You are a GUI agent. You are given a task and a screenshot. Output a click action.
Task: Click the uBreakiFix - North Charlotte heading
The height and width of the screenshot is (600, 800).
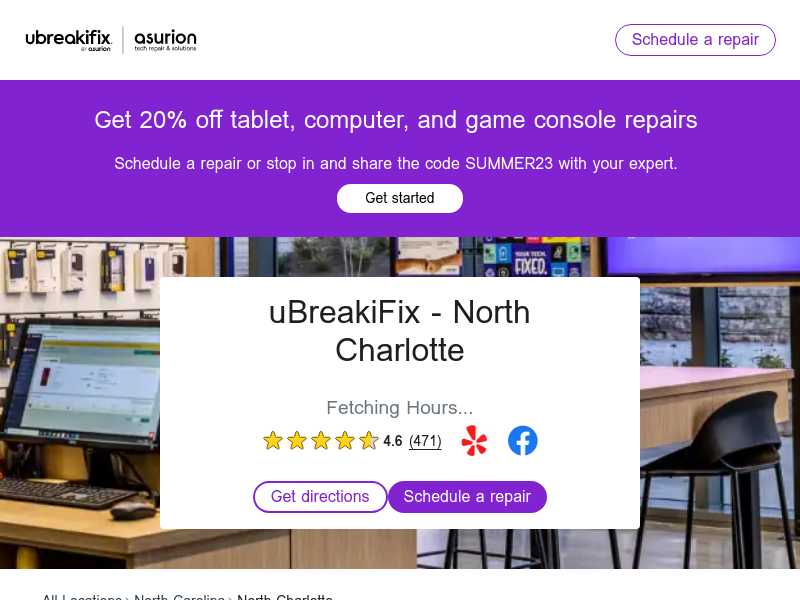coord(399,331)
